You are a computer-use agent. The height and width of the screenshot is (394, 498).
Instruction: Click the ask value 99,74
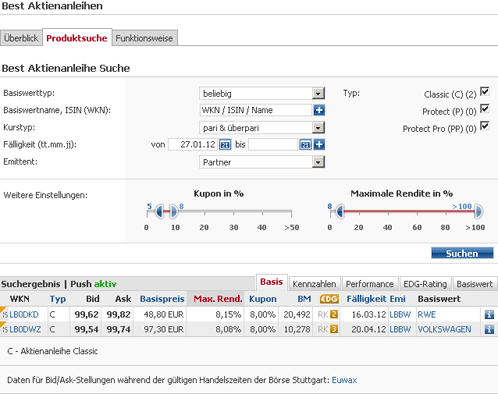pyautogui.click(x=119, y=329)
